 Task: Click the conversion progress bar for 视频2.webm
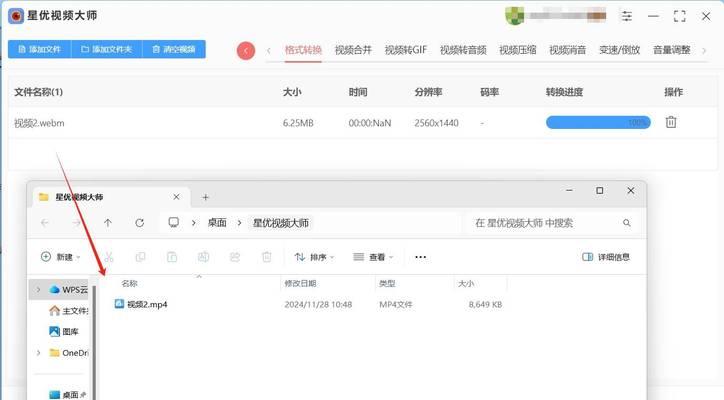[598, 122]
